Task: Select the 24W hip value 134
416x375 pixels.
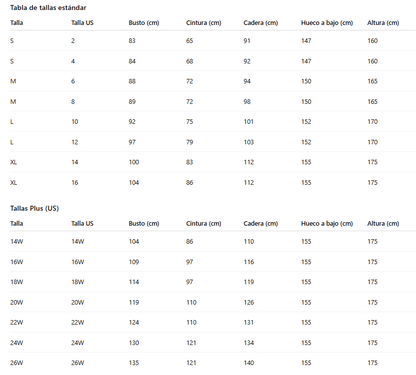Action: [x=249, y=343]
